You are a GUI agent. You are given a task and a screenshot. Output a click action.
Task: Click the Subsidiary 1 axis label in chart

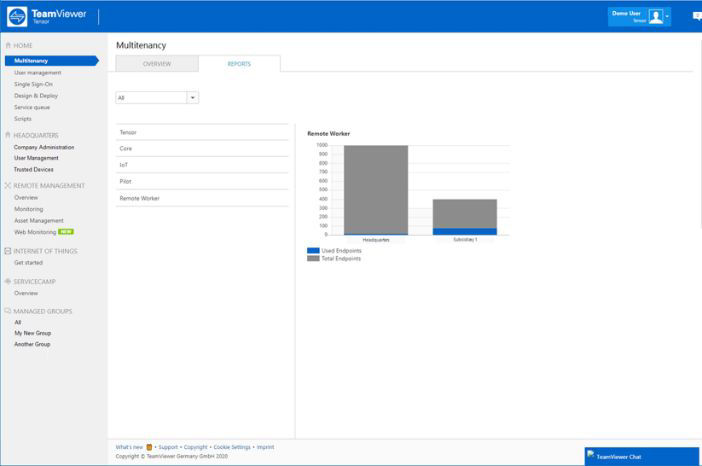[x=465, y=239]
